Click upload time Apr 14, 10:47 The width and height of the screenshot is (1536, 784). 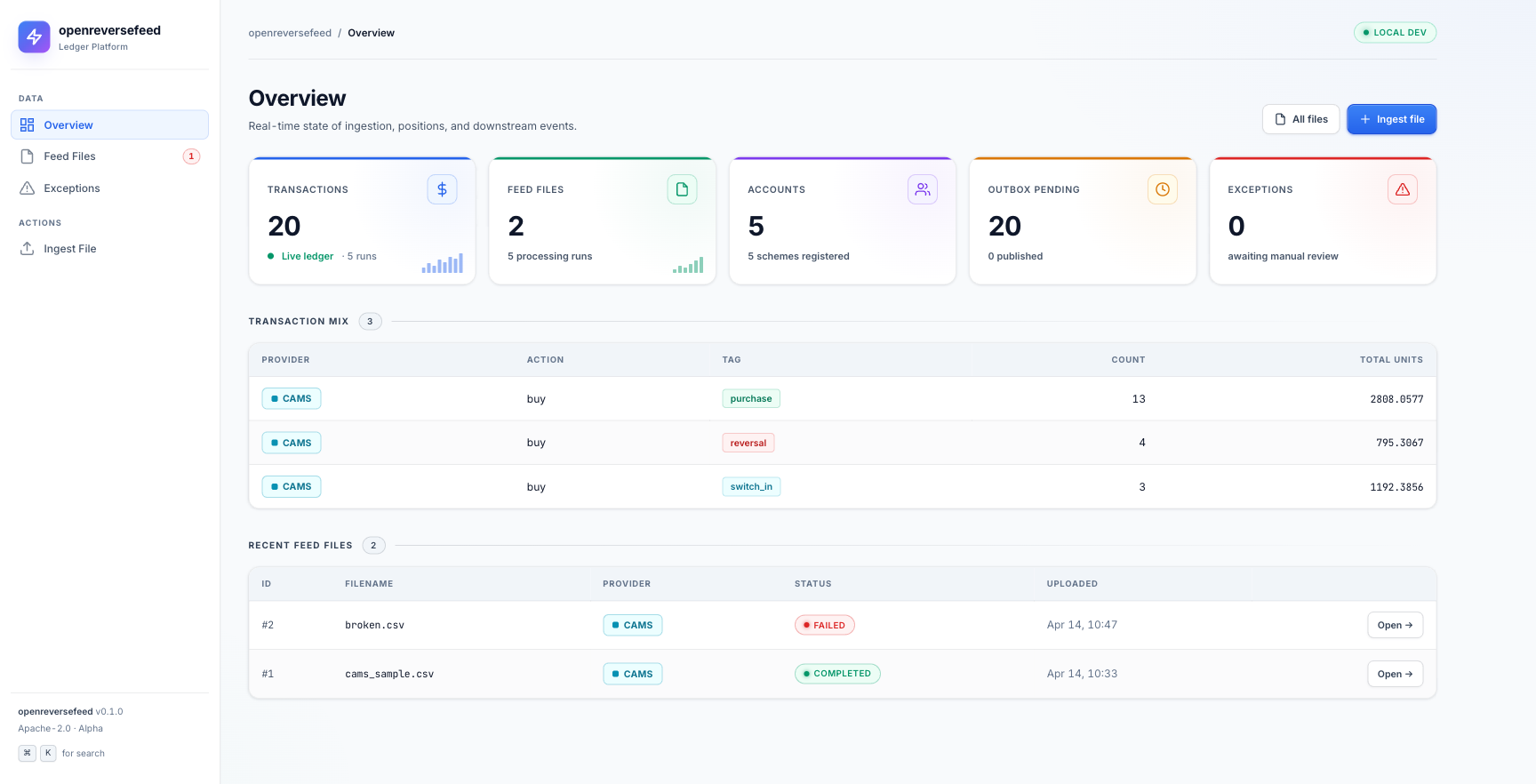point(1082,625)
